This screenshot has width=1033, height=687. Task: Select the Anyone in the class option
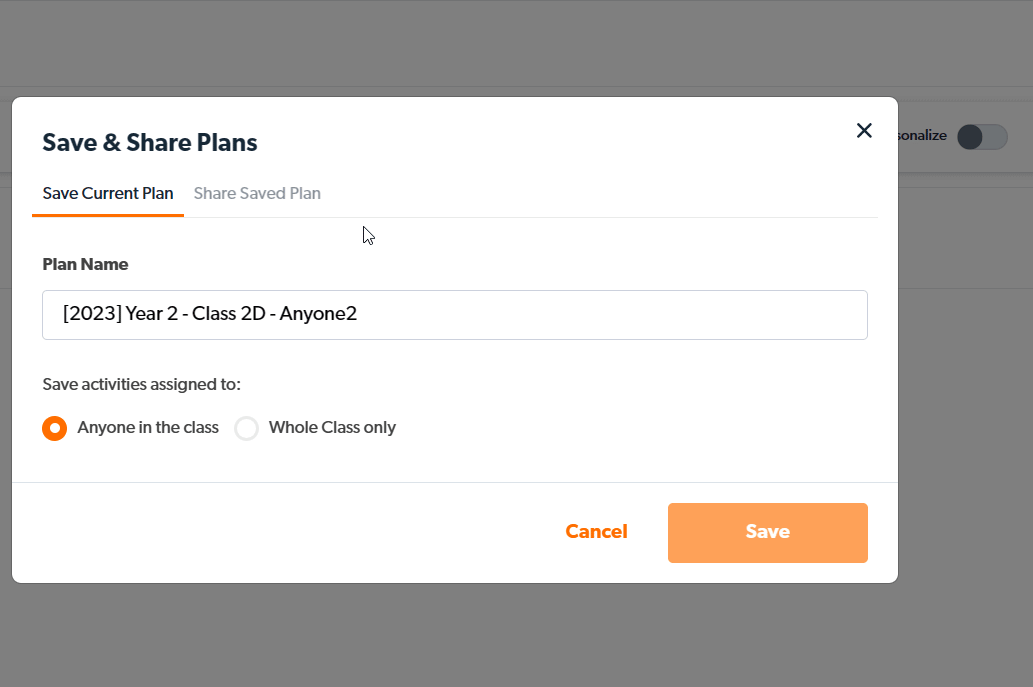click(54, 428)
